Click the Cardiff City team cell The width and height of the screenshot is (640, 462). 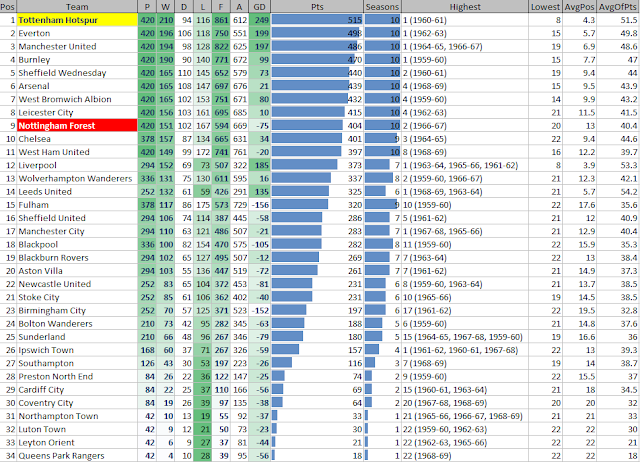click(77, 389)
